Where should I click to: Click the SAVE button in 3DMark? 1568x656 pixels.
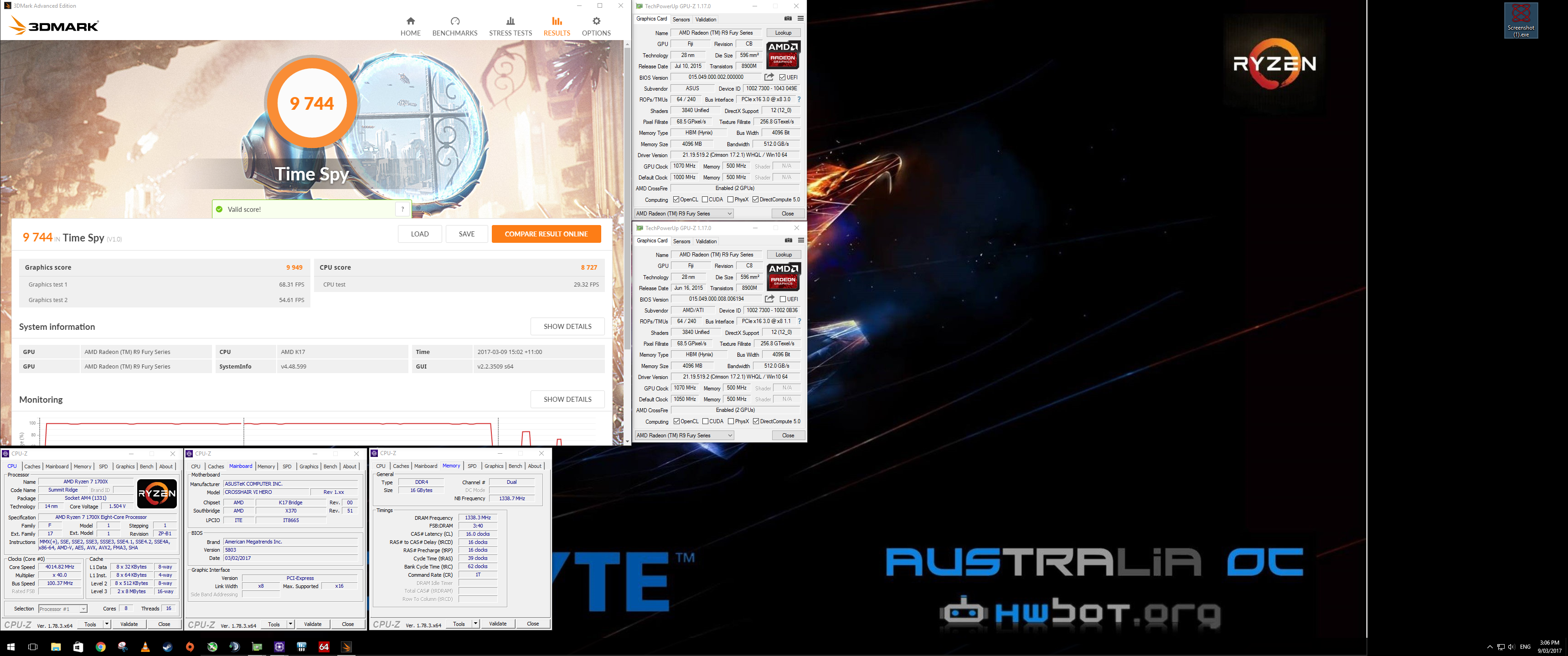tap(466, 234)
